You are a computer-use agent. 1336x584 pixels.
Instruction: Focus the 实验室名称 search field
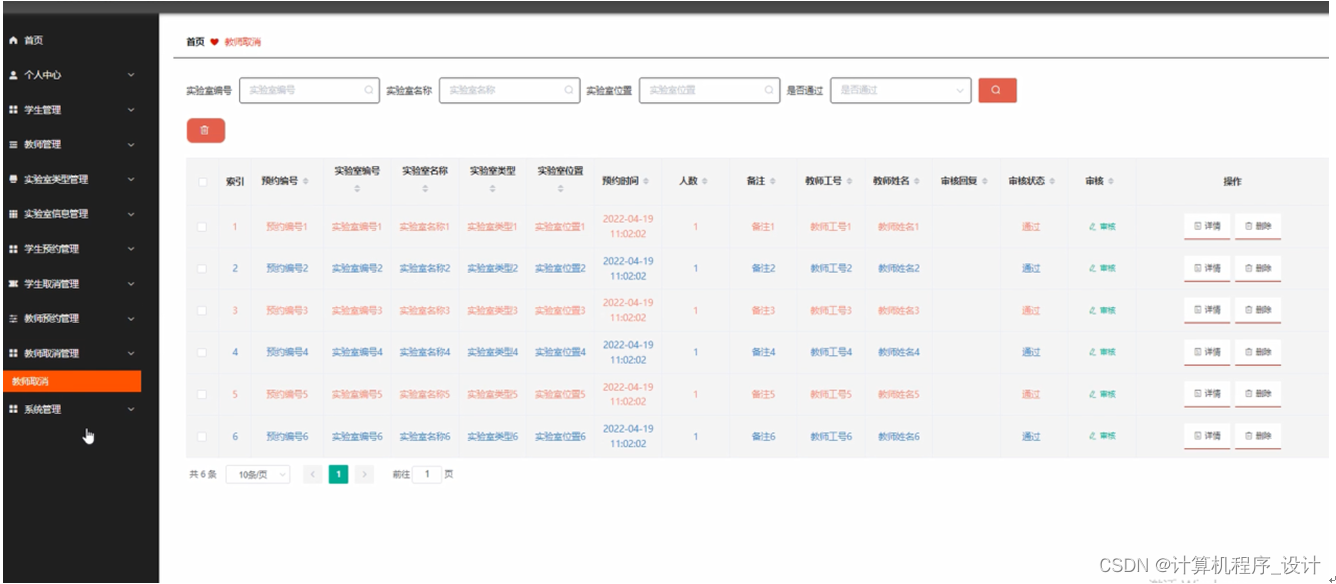point(509,90)
